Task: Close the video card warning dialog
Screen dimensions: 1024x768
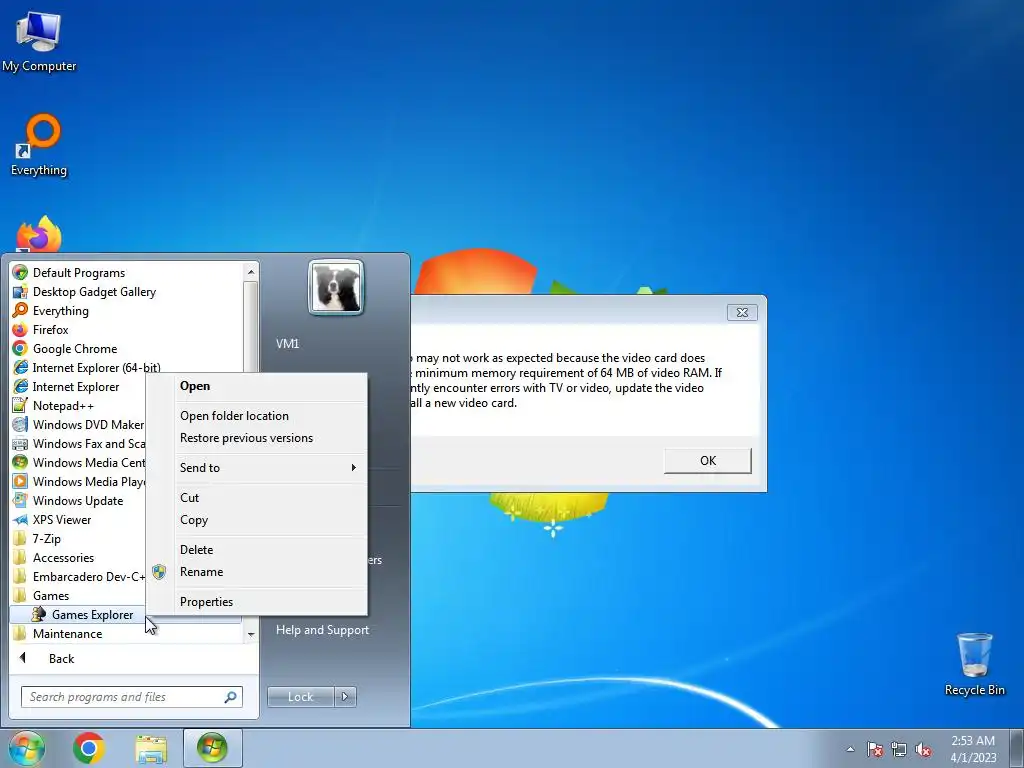Action: point(742,312)
